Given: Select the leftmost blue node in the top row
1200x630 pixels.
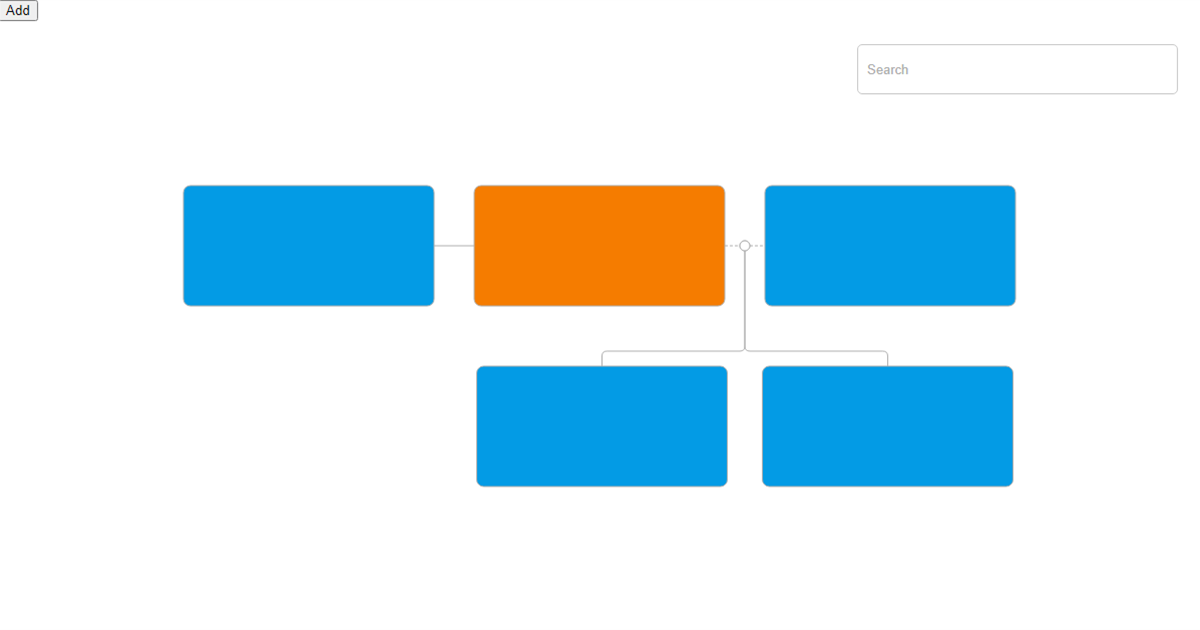Looking at the screenshot, I should point(308,245).
